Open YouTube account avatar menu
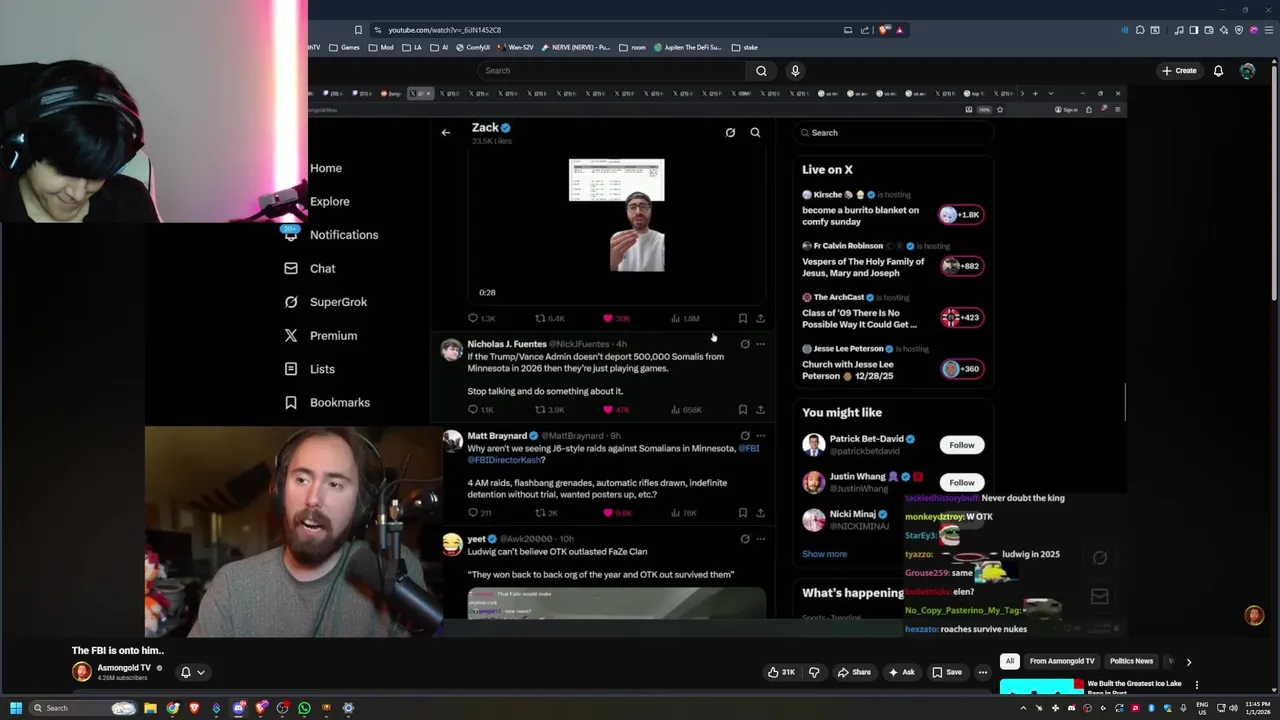This screenshot has width=1280, height=720. point(1247,71)
